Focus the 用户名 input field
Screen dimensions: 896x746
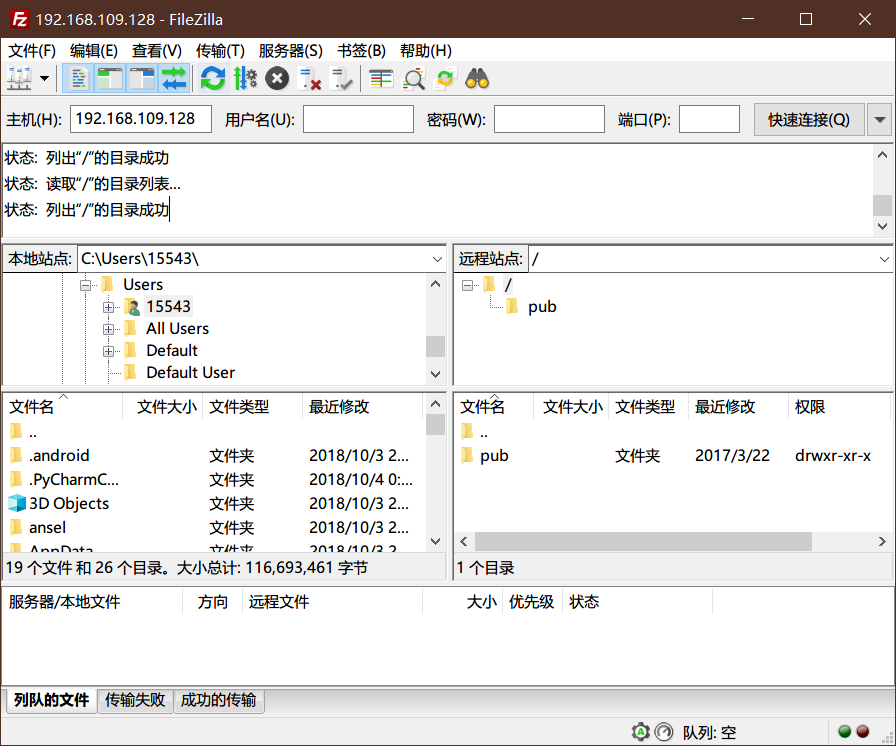click(x=358, y=119)
